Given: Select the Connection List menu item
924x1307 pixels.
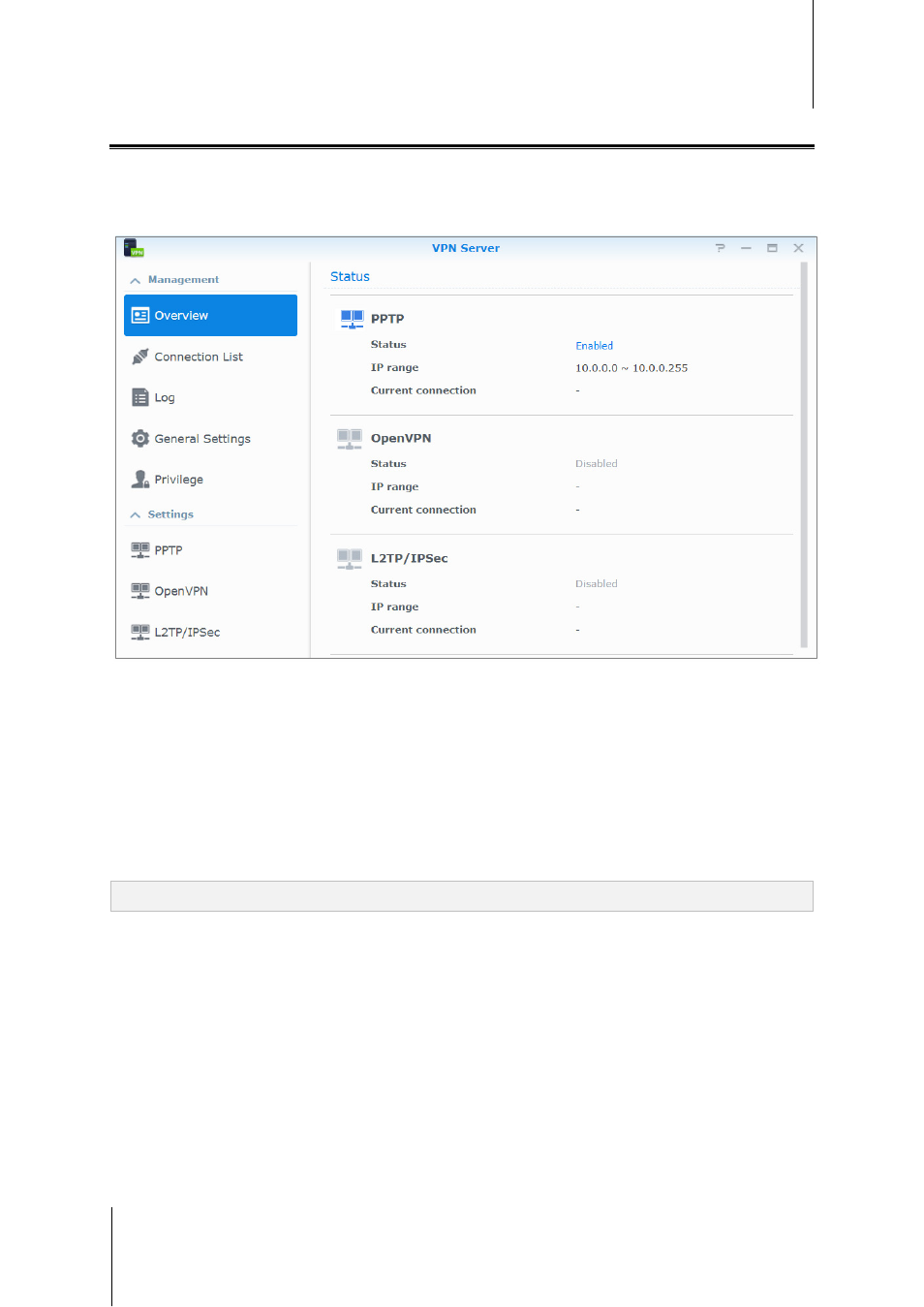Looking at the screenshot, I should click(210, 357).
